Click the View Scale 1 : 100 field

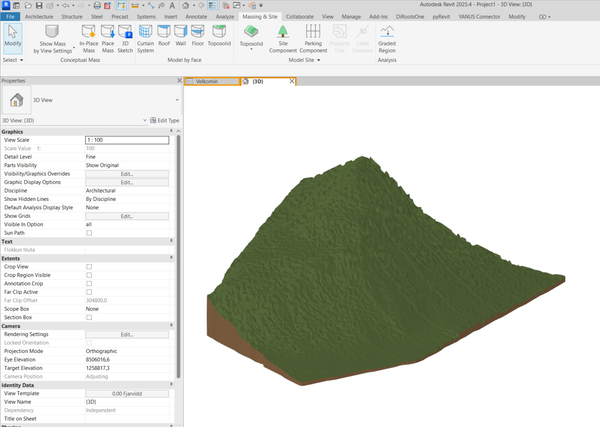pos(127,140)
